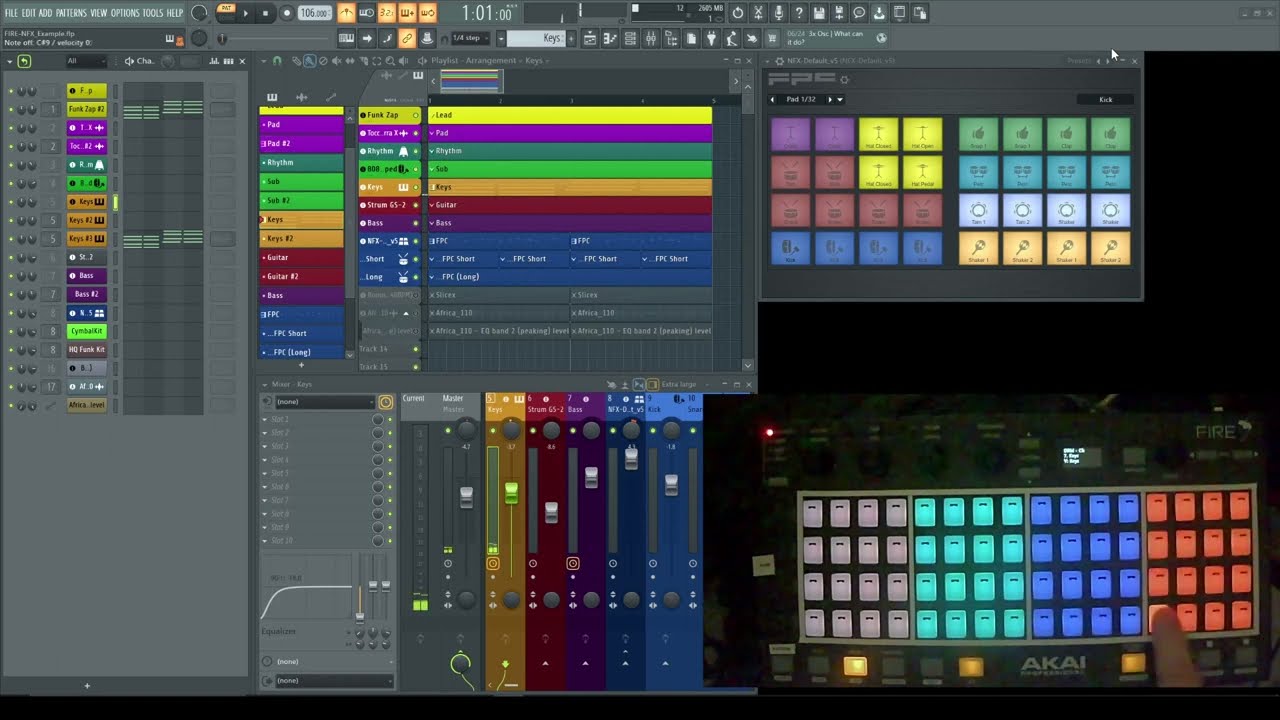This screenshot has height=720, width=1280.
Task: Open the FILE menu
Action: pyautogui.click(x=11, y=13)
